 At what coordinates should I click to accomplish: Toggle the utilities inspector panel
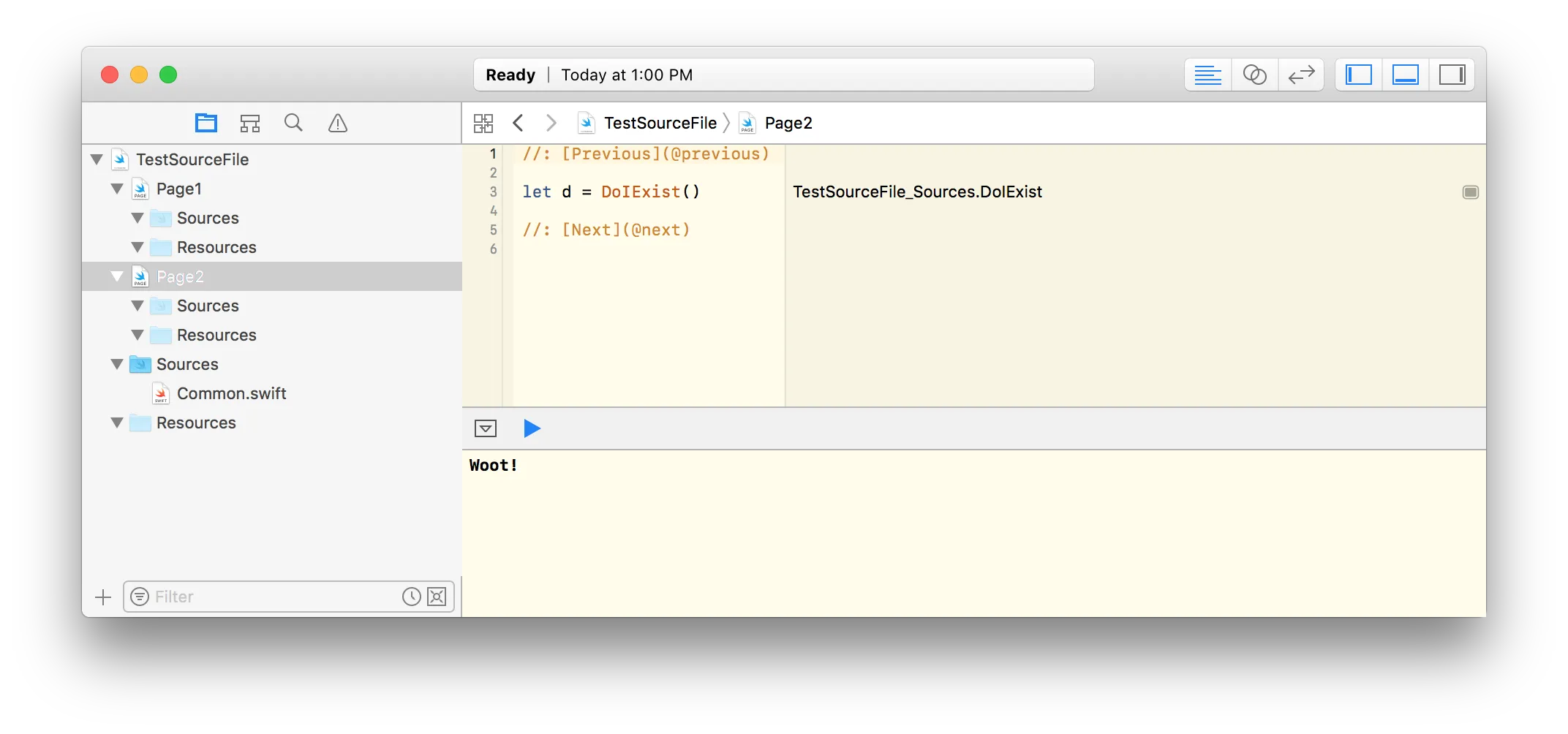pos(1452,75)
